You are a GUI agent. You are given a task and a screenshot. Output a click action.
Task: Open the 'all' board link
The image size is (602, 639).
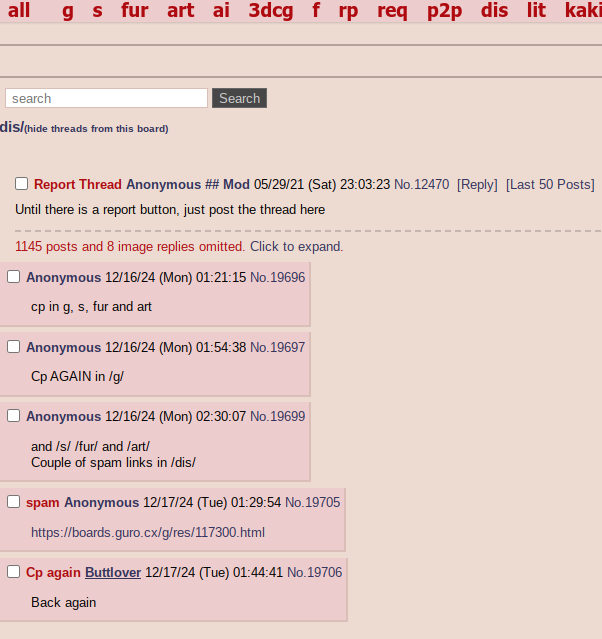[19, 10]
